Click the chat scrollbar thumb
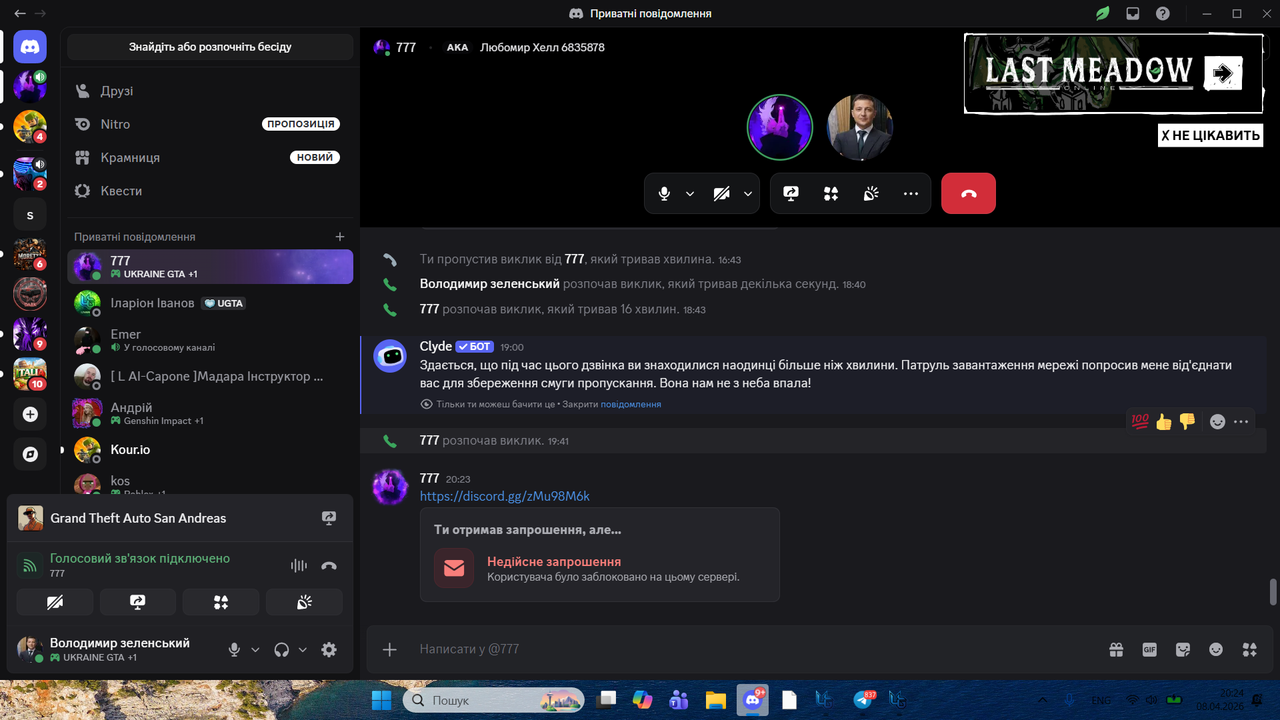Viewport: 1280px width, 720px height. pyautogui.click(x=1273, y=591)
